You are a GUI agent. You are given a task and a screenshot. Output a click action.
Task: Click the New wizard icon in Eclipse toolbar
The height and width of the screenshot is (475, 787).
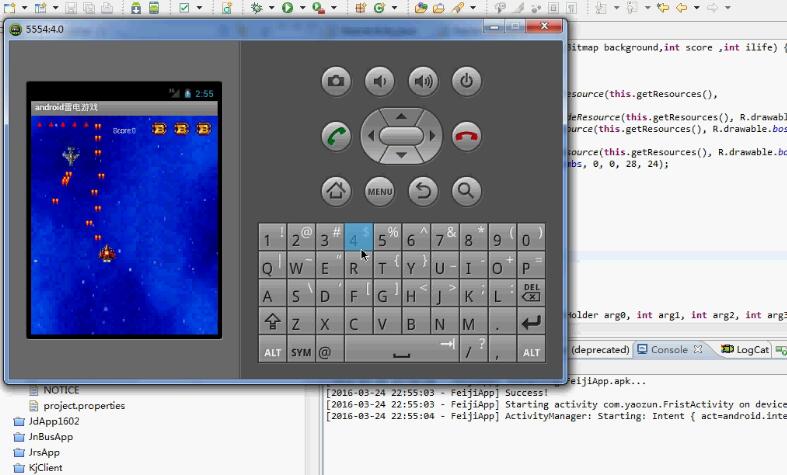(x=10, y=7)
